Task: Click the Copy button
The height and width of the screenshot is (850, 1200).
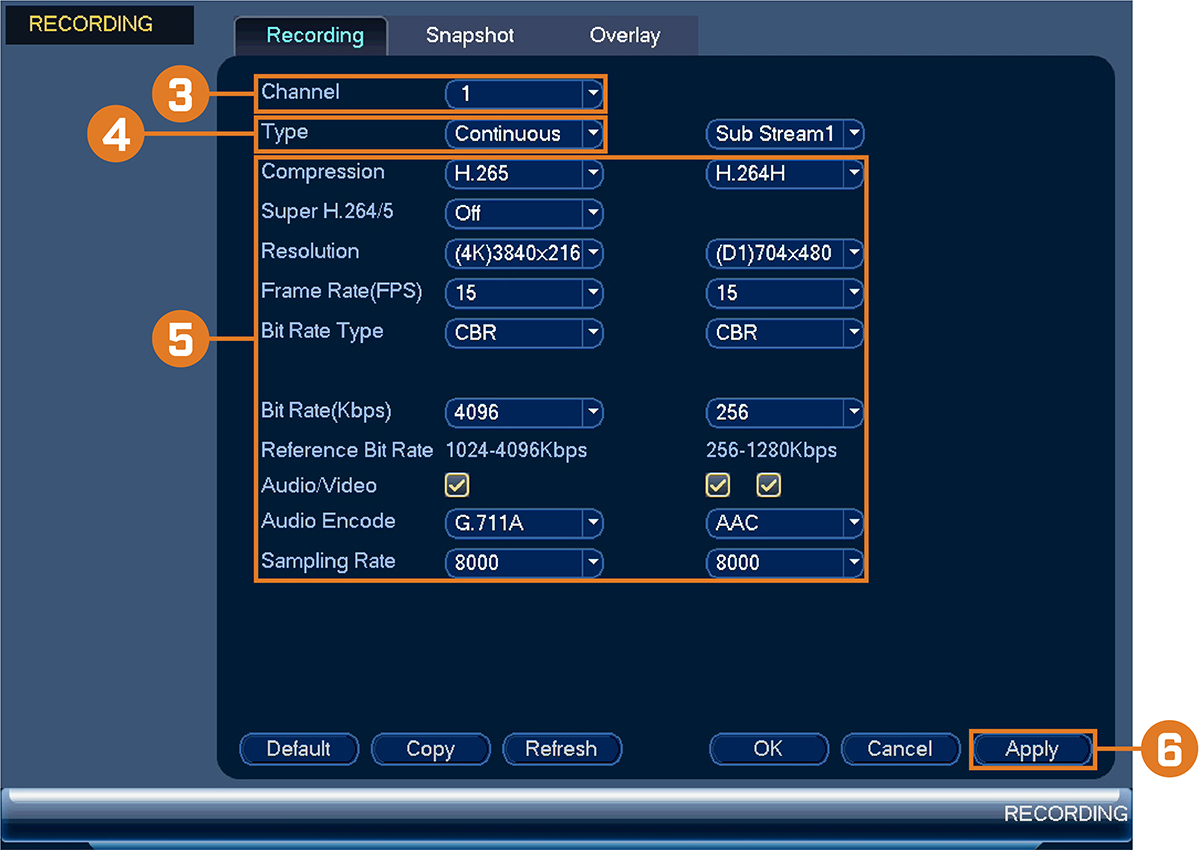Action: click(431, 749)
